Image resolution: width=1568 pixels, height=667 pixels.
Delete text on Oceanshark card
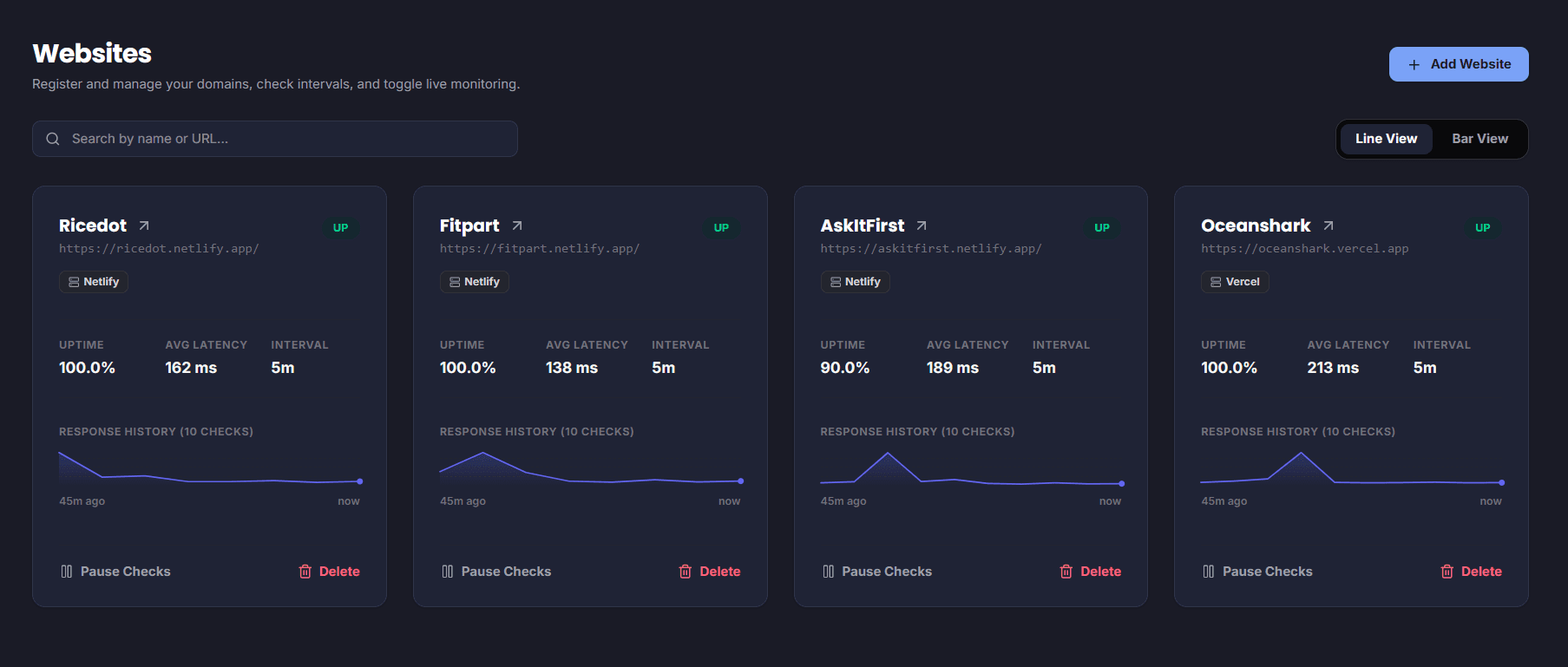(x=1481, y=572)
